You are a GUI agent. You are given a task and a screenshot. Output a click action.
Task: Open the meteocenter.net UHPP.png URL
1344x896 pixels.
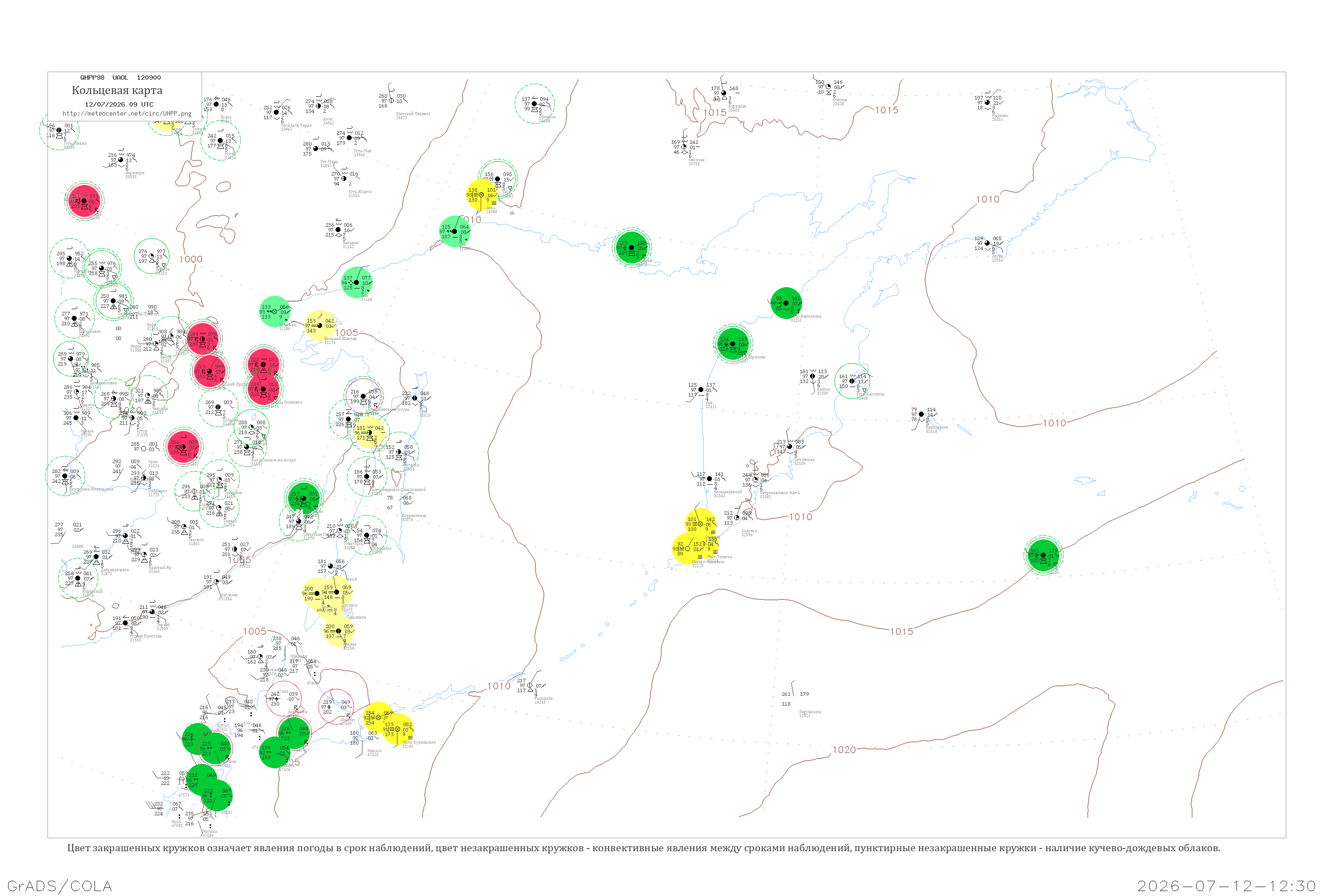pos(127,113)
